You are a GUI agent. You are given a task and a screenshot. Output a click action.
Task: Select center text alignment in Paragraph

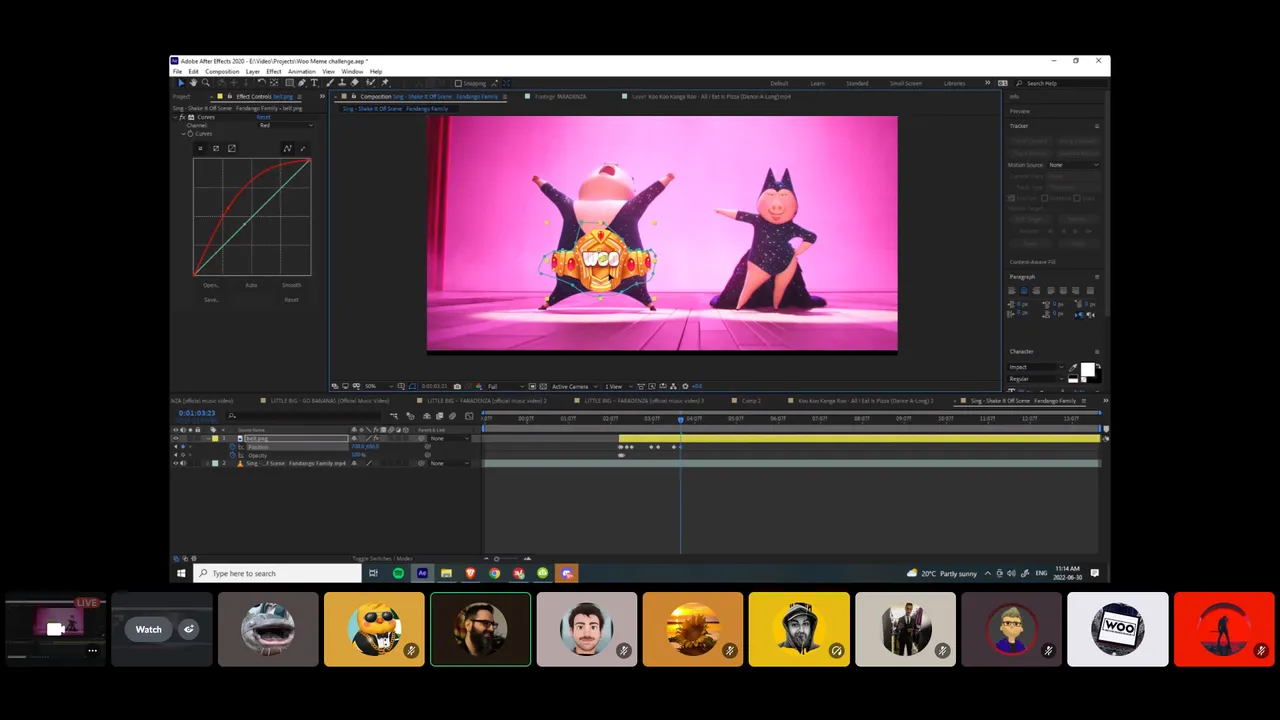click(x=1024, y=291)
